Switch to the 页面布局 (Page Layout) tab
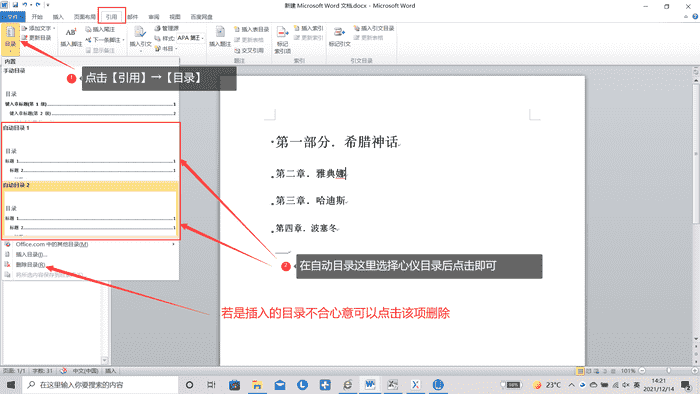This screenshot has height=394, width=700. pyautogui.click(x=84, y=17)
